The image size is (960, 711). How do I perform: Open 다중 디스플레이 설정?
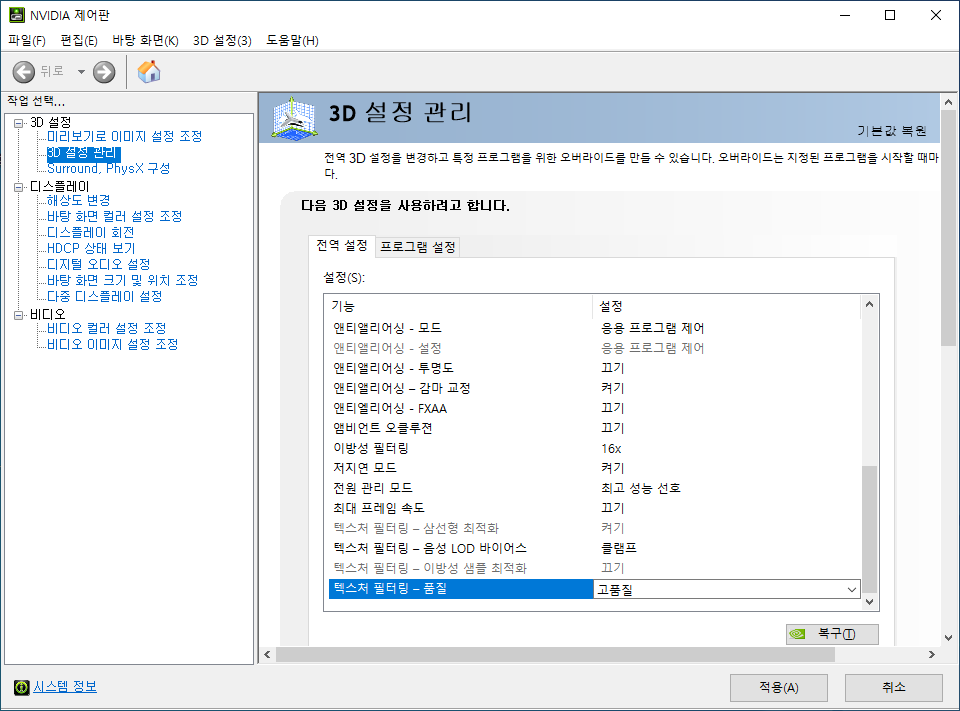[x=105, y=296]
